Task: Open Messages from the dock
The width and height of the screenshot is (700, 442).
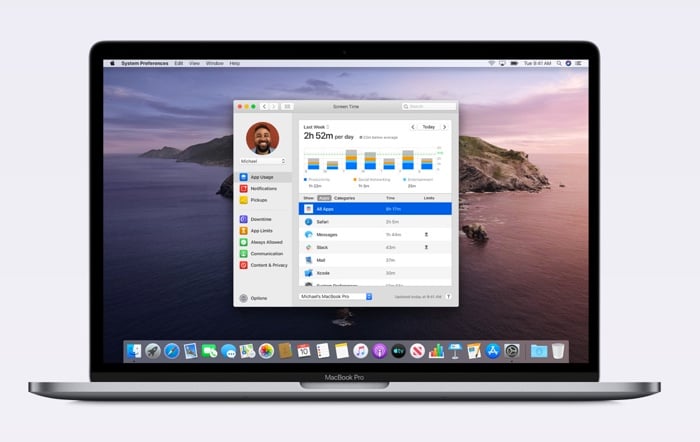Action: tap(229, 351)
